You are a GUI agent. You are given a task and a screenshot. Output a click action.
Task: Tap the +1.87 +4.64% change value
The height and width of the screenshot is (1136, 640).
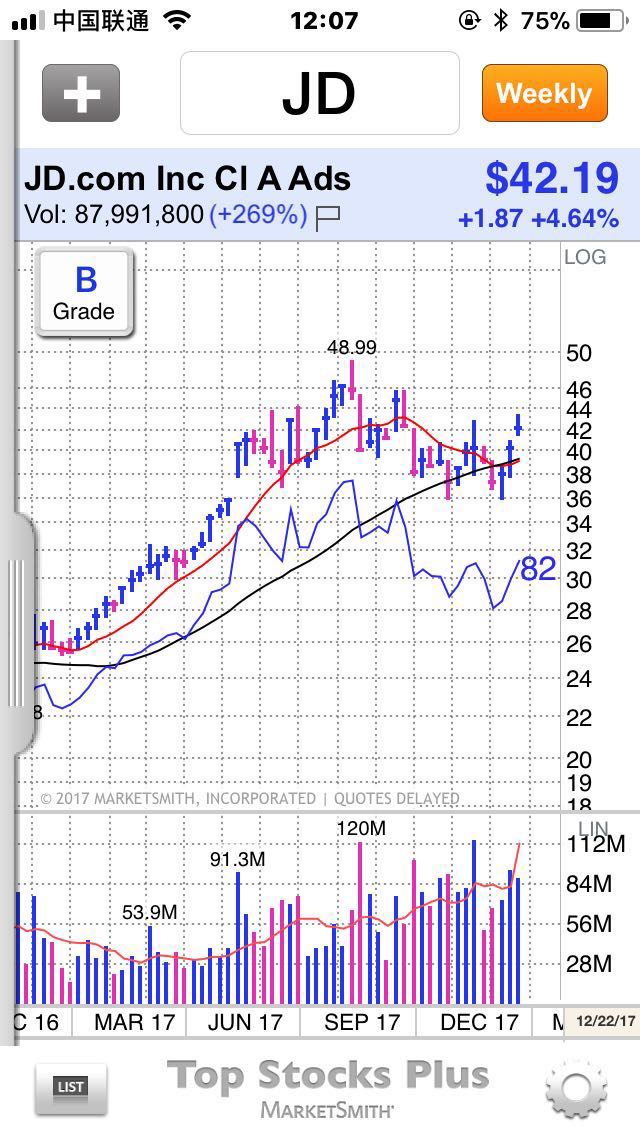point(539,218)
